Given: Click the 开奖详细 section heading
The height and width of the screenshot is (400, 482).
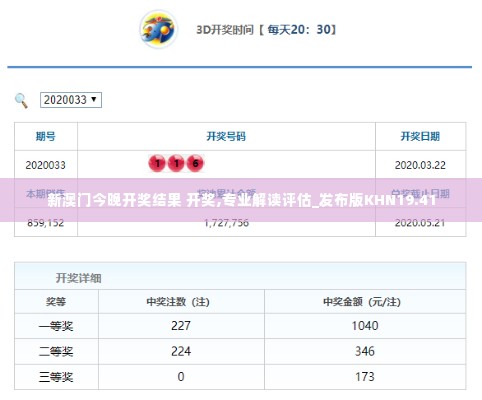Looking at the screenshot, I should [78, 278].
